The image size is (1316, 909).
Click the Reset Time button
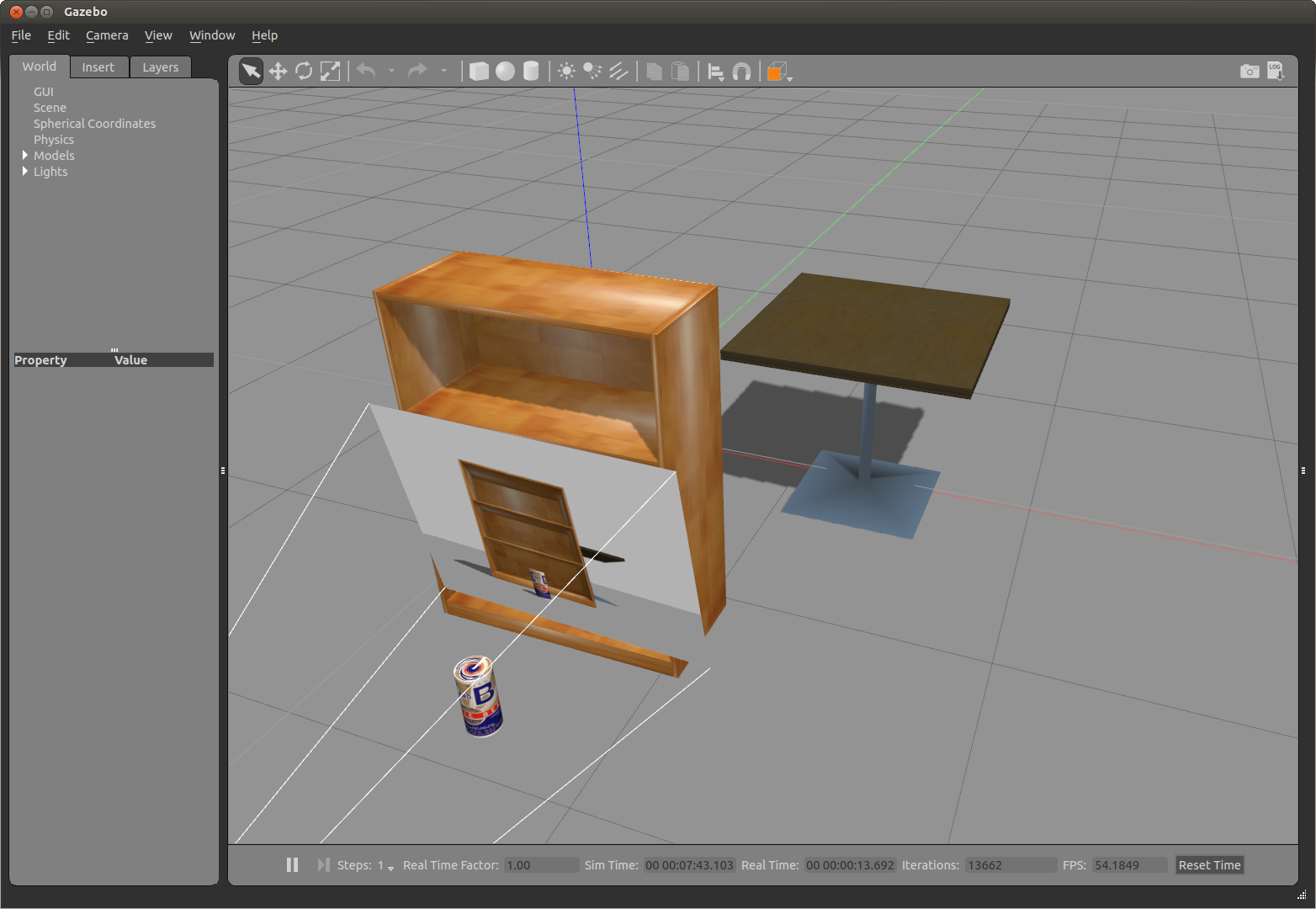1209,865
